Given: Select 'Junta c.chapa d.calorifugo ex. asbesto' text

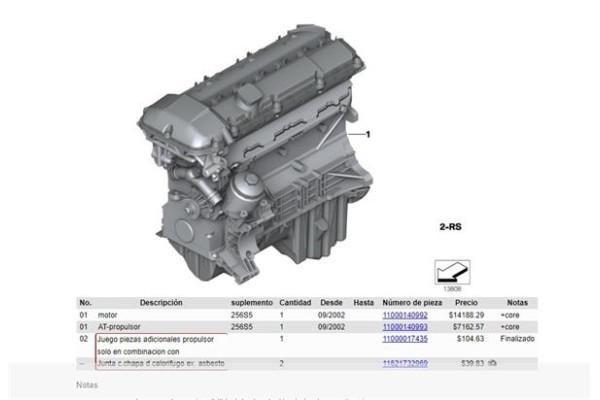Looking at the screenshot, I should coord(161,363).
